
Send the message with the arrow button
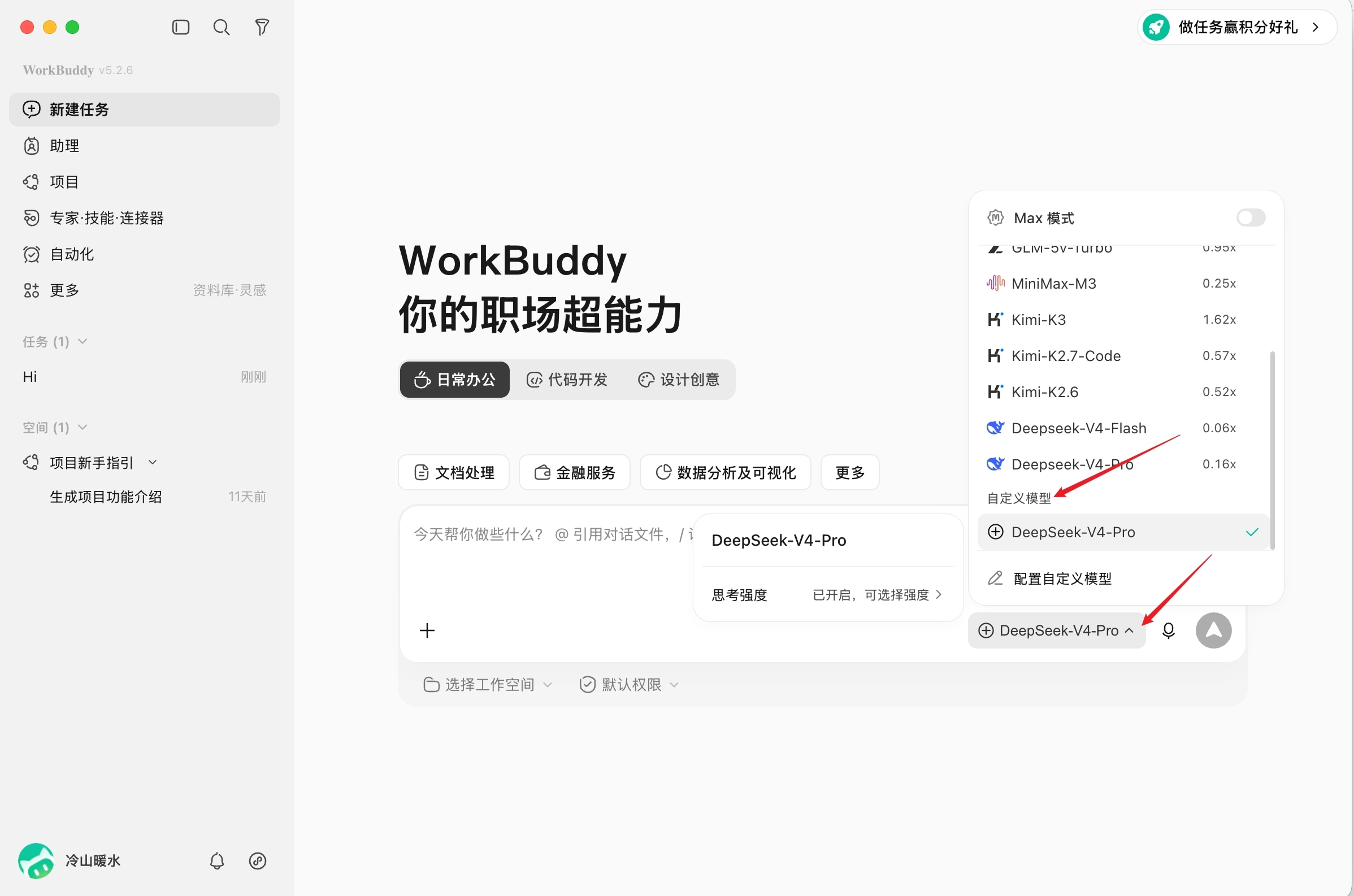click(x=1213, y=630)
